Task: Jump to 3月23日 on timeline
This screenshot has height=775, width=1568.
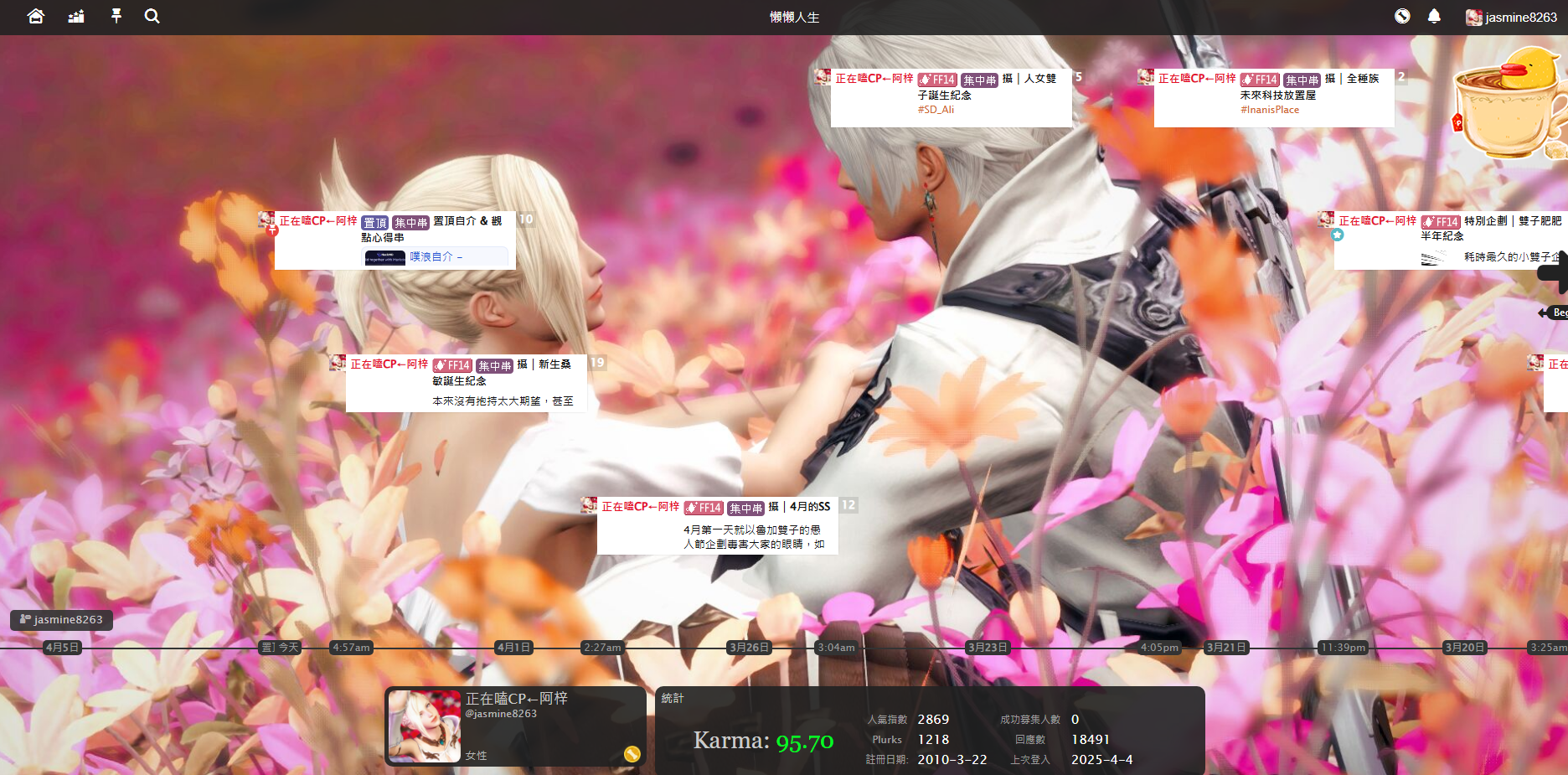Action: point(988,648)
